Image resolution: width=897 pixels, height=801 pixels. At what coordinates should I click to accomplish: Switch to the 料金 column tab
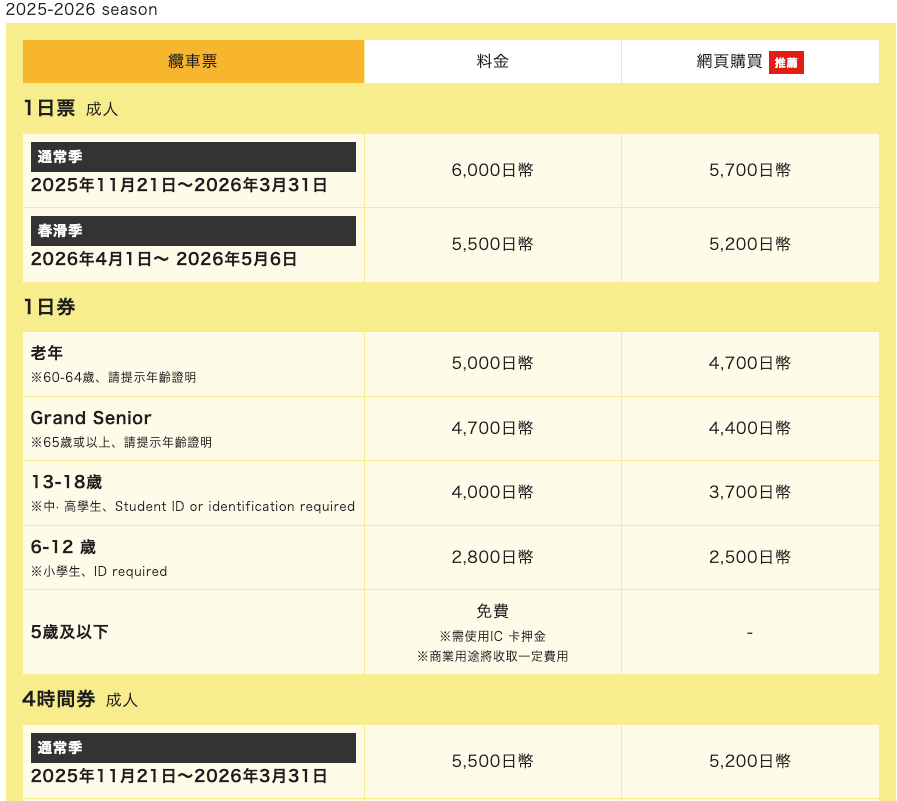click(x=493, y=61)
